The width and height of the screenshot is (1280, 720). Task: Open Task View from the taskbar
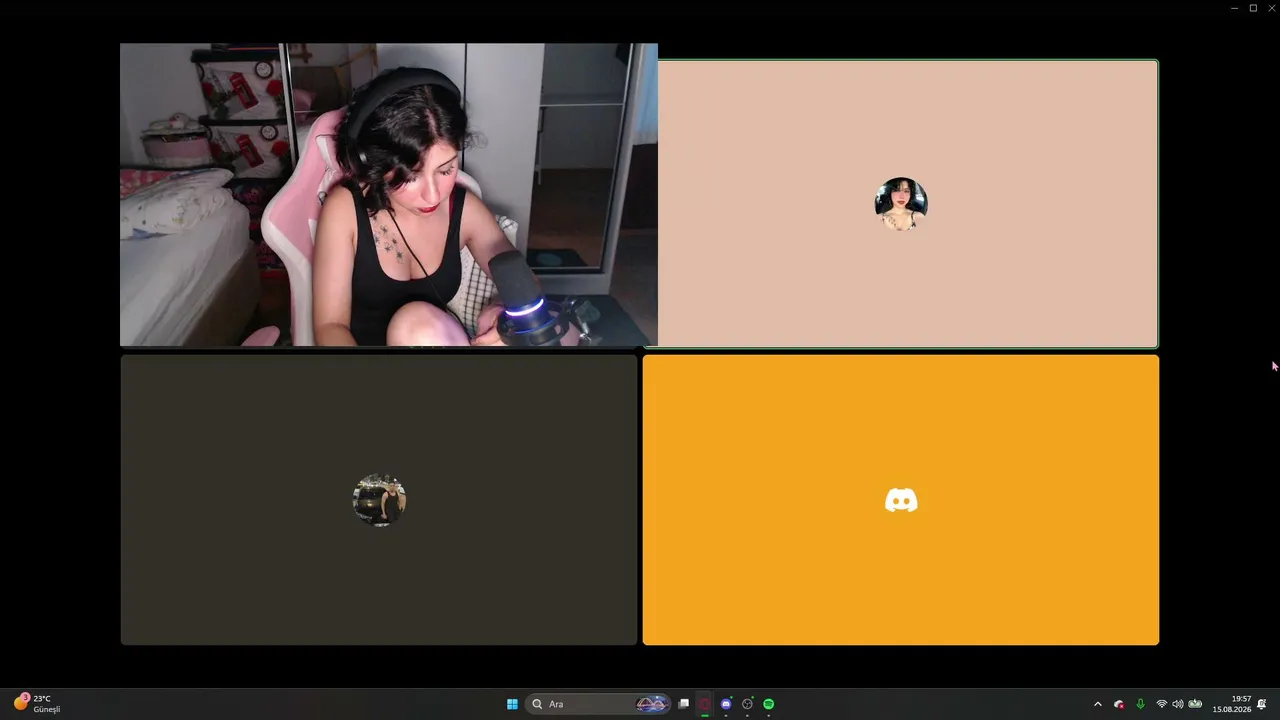point(684,704)
